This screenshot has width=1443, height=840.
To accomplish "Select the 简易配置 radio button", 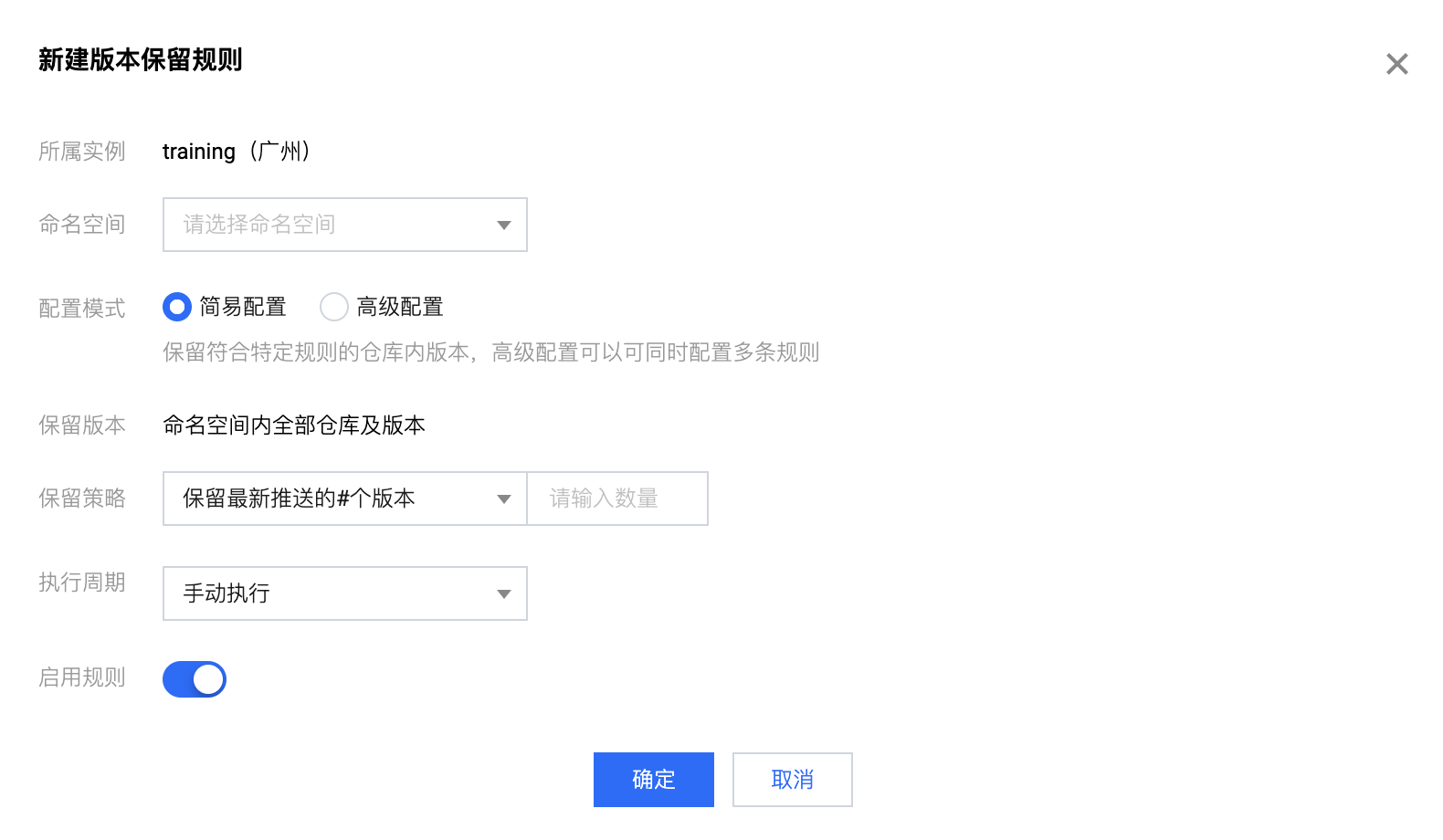I will click(x=177, y=307).
